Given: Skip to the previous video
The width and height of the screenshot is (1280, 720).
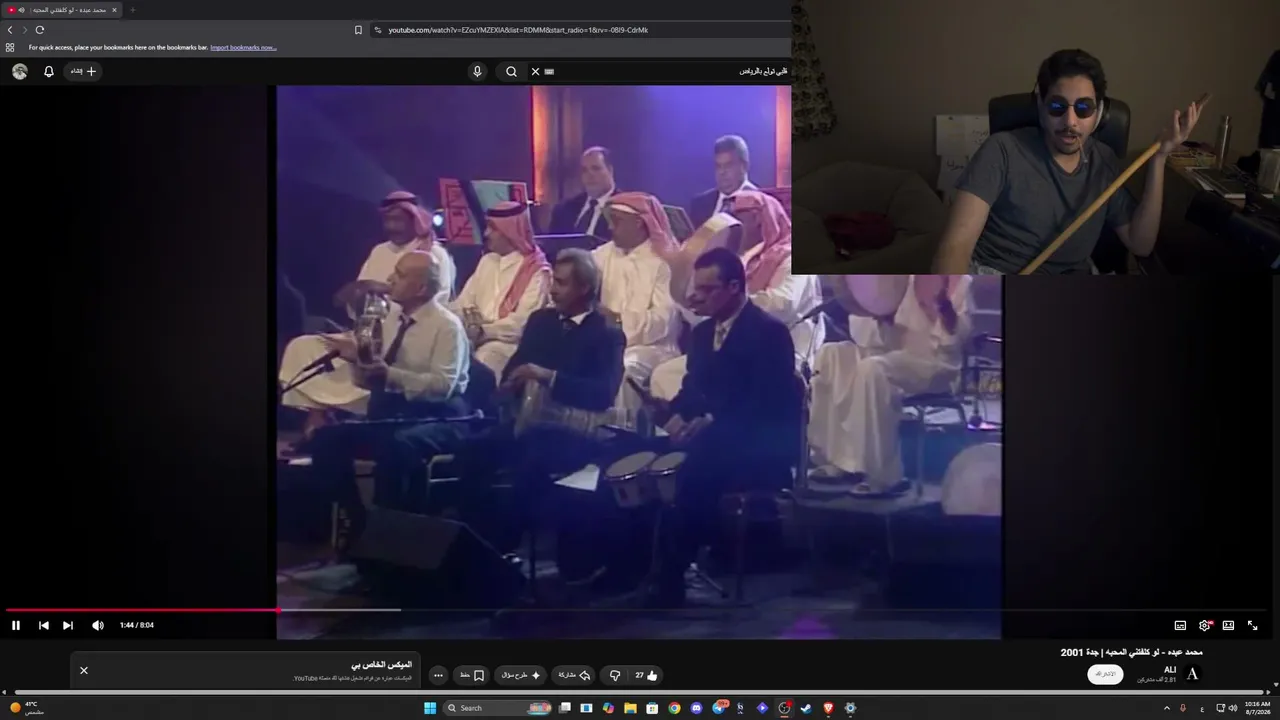Looking at the screenshot, I should tap(43, 625).
